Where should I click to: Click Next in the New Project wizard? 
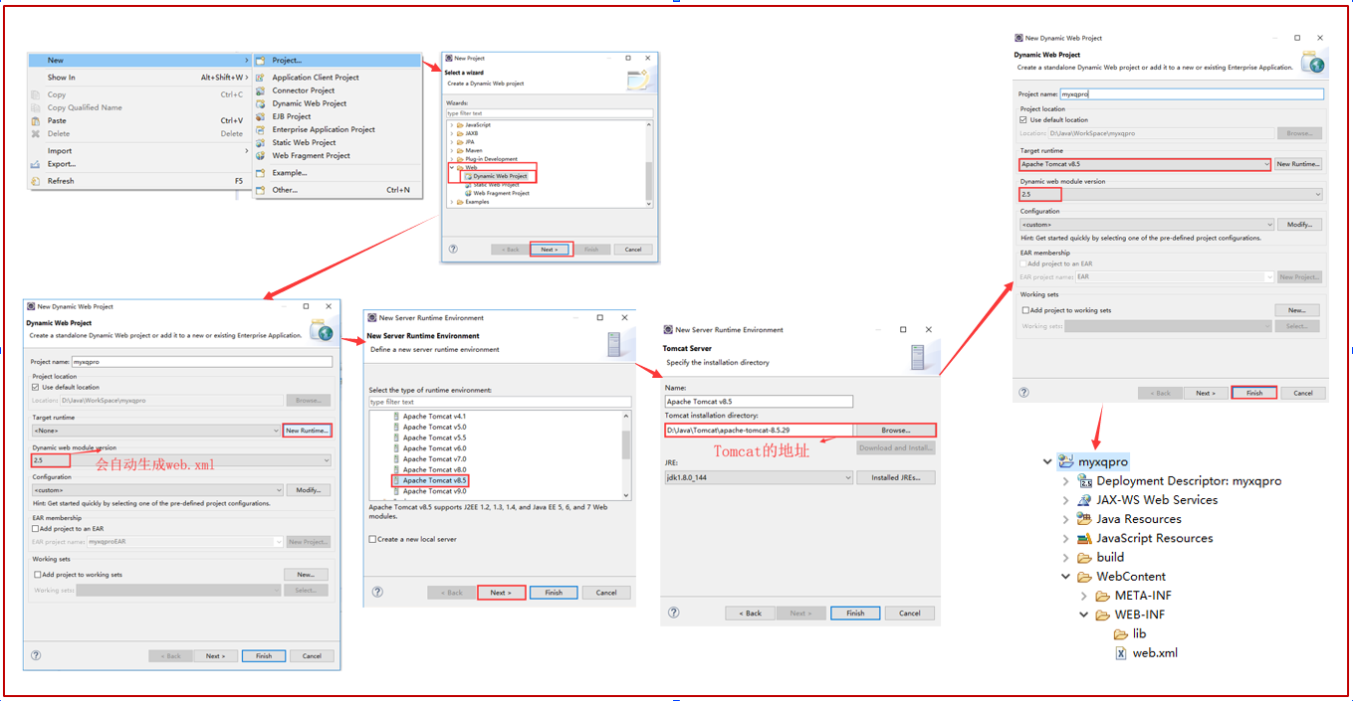coord(551,249)
